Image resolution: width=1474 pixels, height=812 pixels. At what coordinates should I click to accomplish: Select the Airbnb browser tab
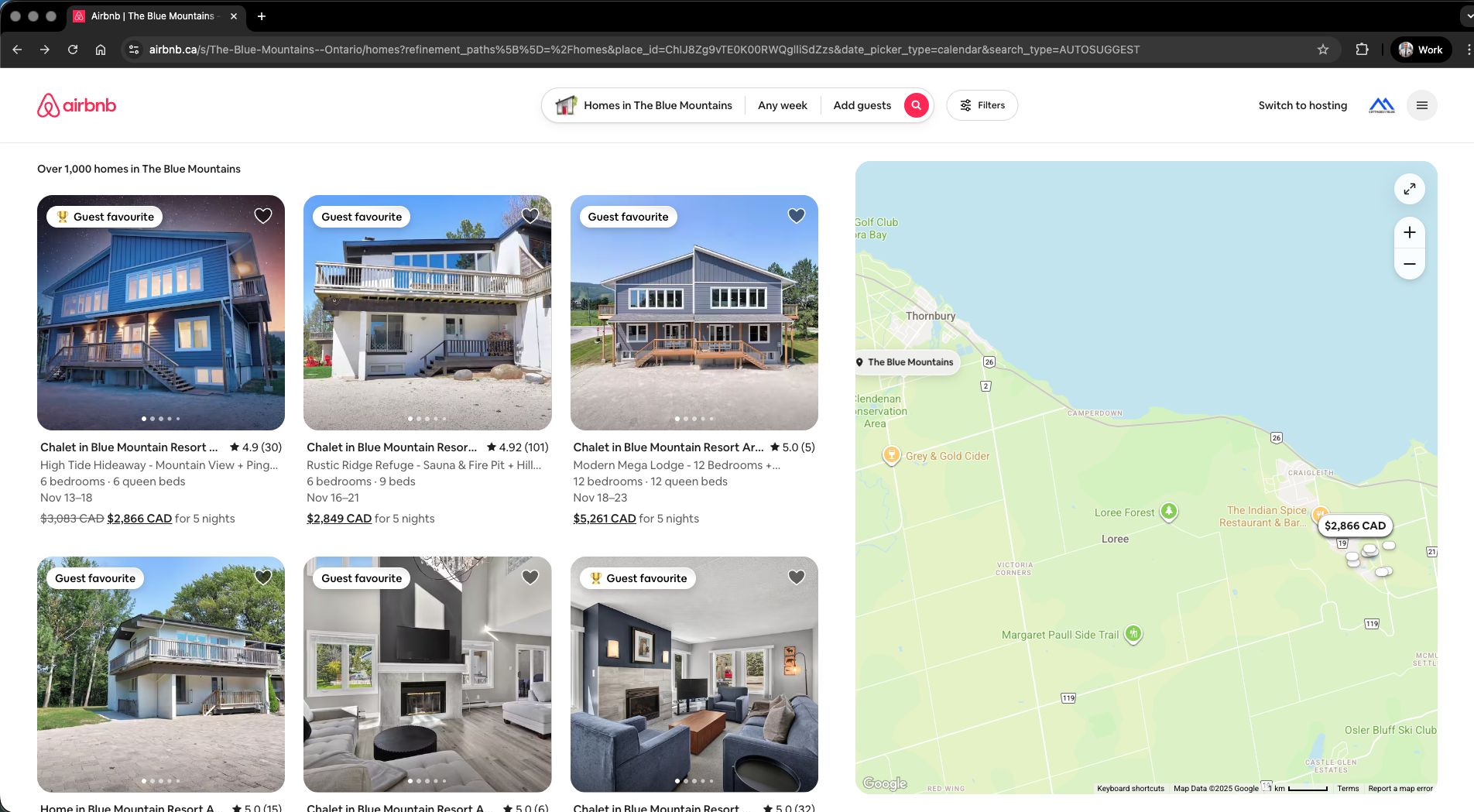[153, 16]
